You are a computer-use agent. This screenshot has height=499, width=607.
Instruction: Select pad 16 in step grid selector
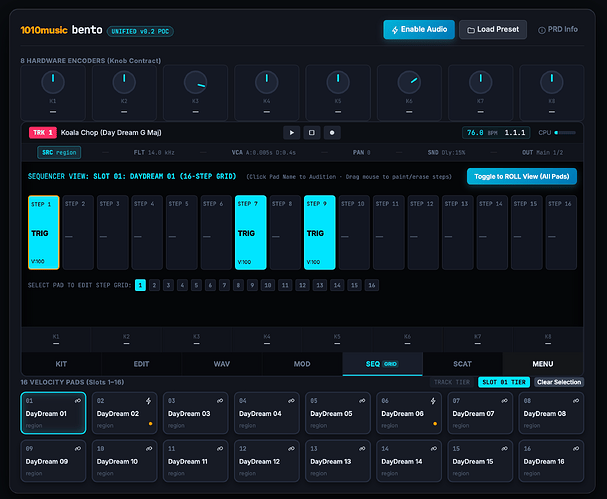point(372,285)
